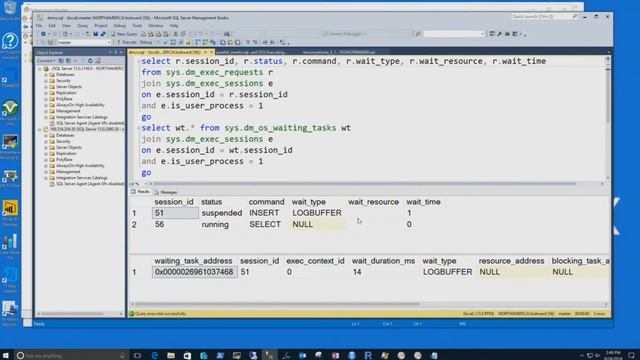Close the Object Explorer panel

point(121,52)
